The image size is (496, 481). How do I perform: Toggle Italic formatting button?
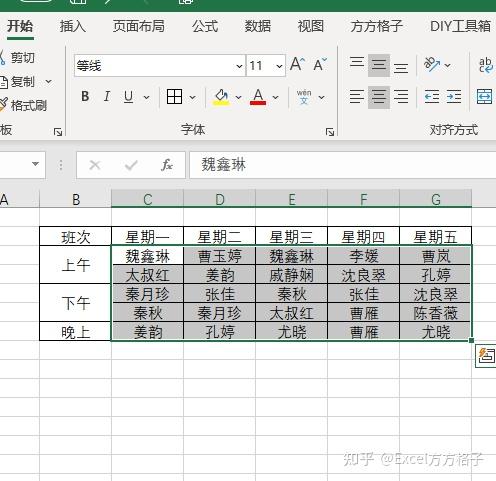(107, 97)
